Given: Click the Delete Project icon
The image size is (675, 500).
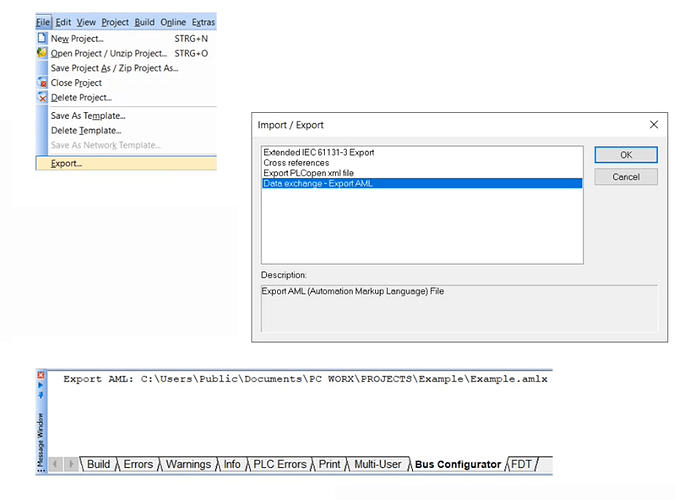Looking at the screenshot, I should tap(42, 98).
